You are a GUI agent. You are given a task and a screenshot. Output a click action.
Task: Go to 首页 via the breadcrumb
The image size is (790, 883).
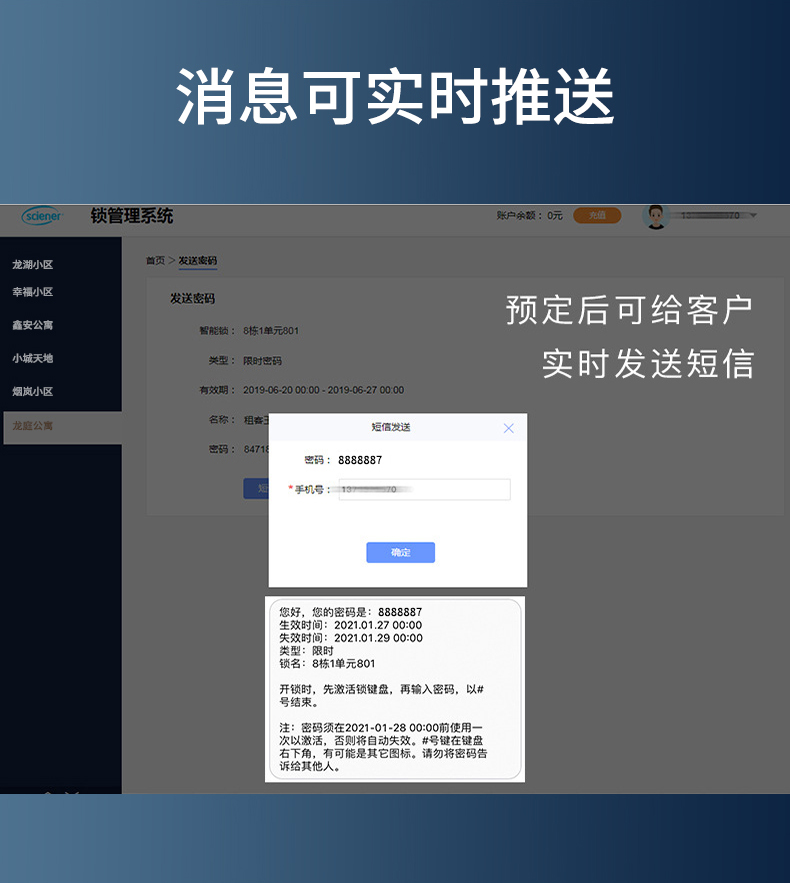(x=155, y=261)
